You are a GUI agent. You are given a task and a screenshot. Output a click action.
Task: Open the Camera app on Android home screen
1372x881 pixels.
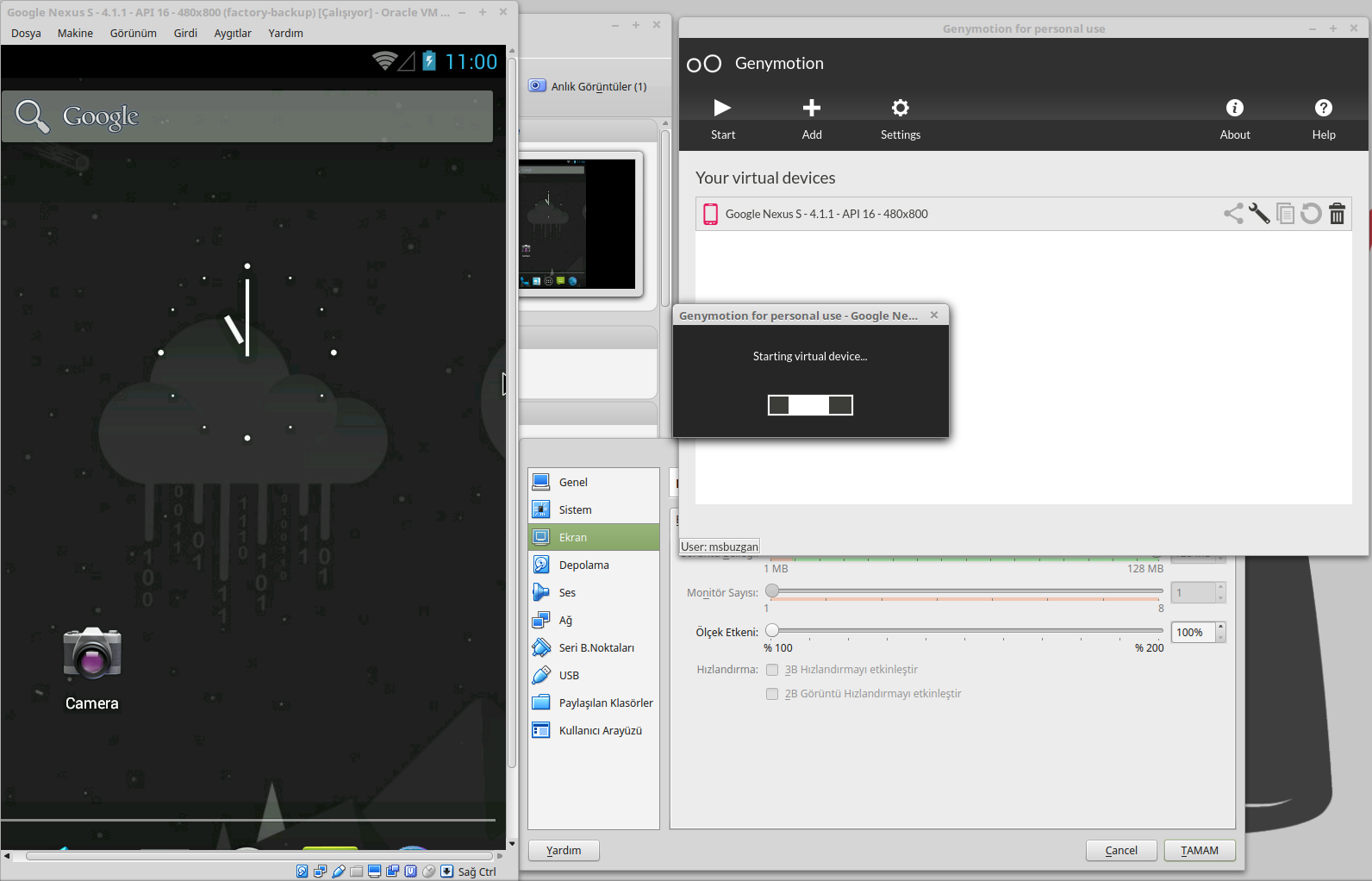coord(92,668)
